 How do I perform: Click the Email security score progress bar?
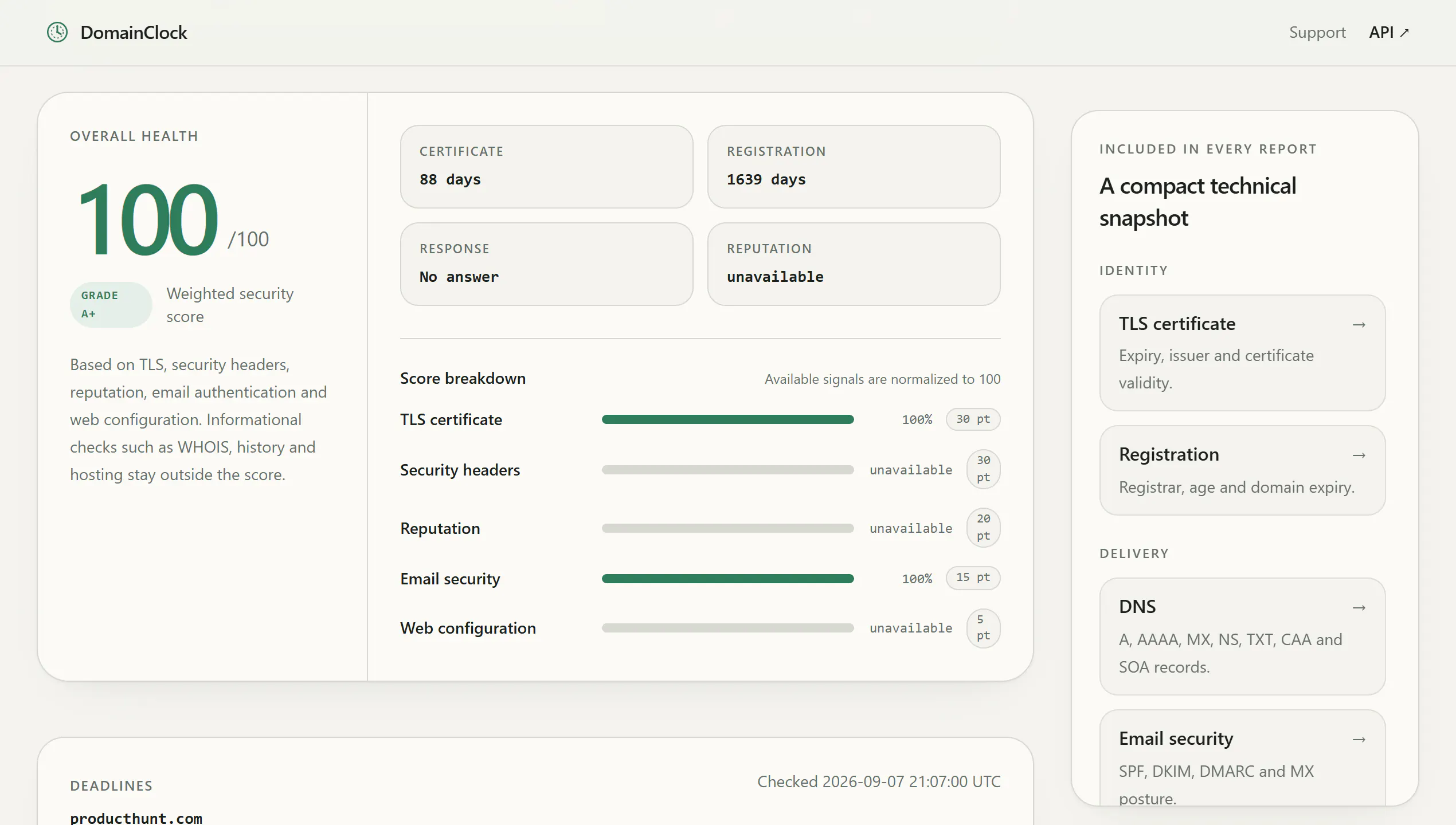pos(727,579)
